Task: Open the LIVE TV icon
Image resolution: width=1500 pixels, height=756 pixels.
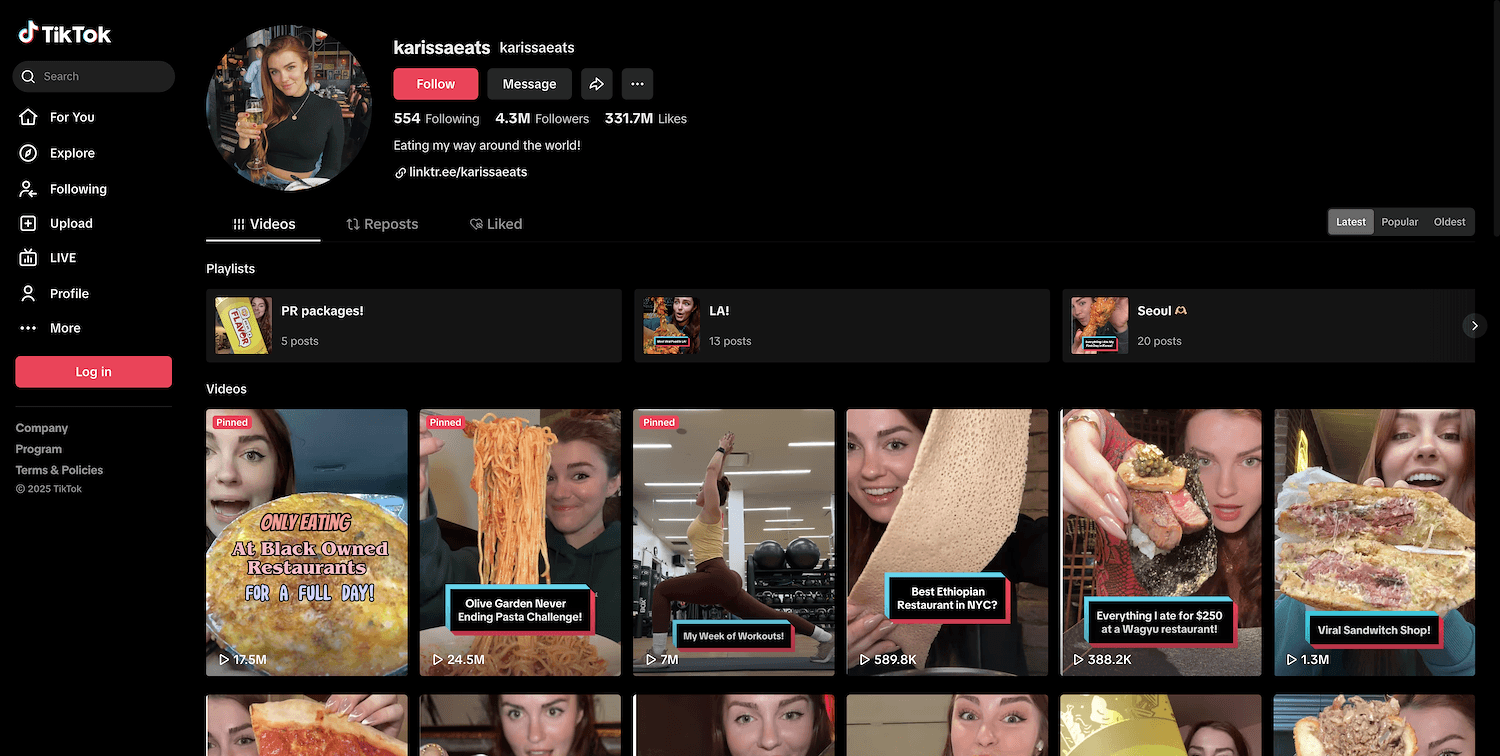Action: [29, 258]
